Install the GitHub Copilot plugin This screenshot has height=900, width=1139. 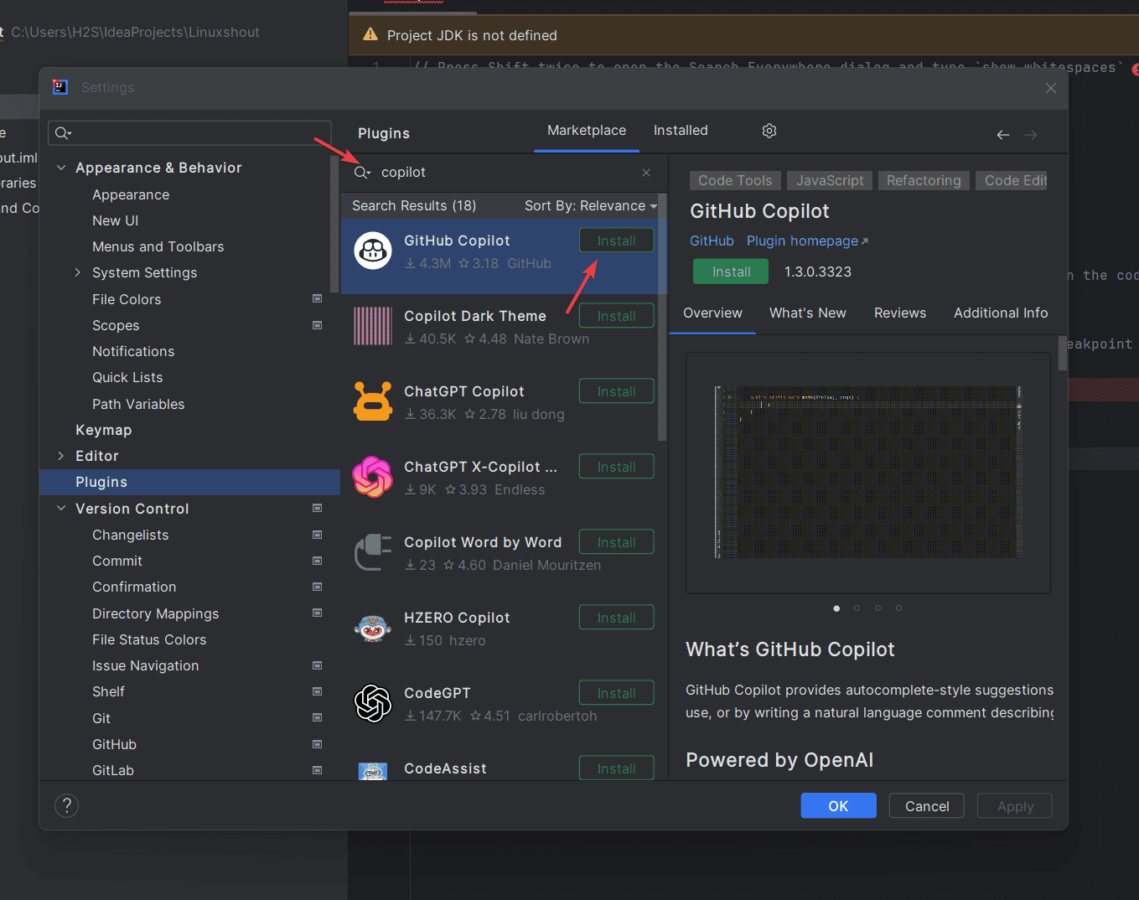(616, 240)
